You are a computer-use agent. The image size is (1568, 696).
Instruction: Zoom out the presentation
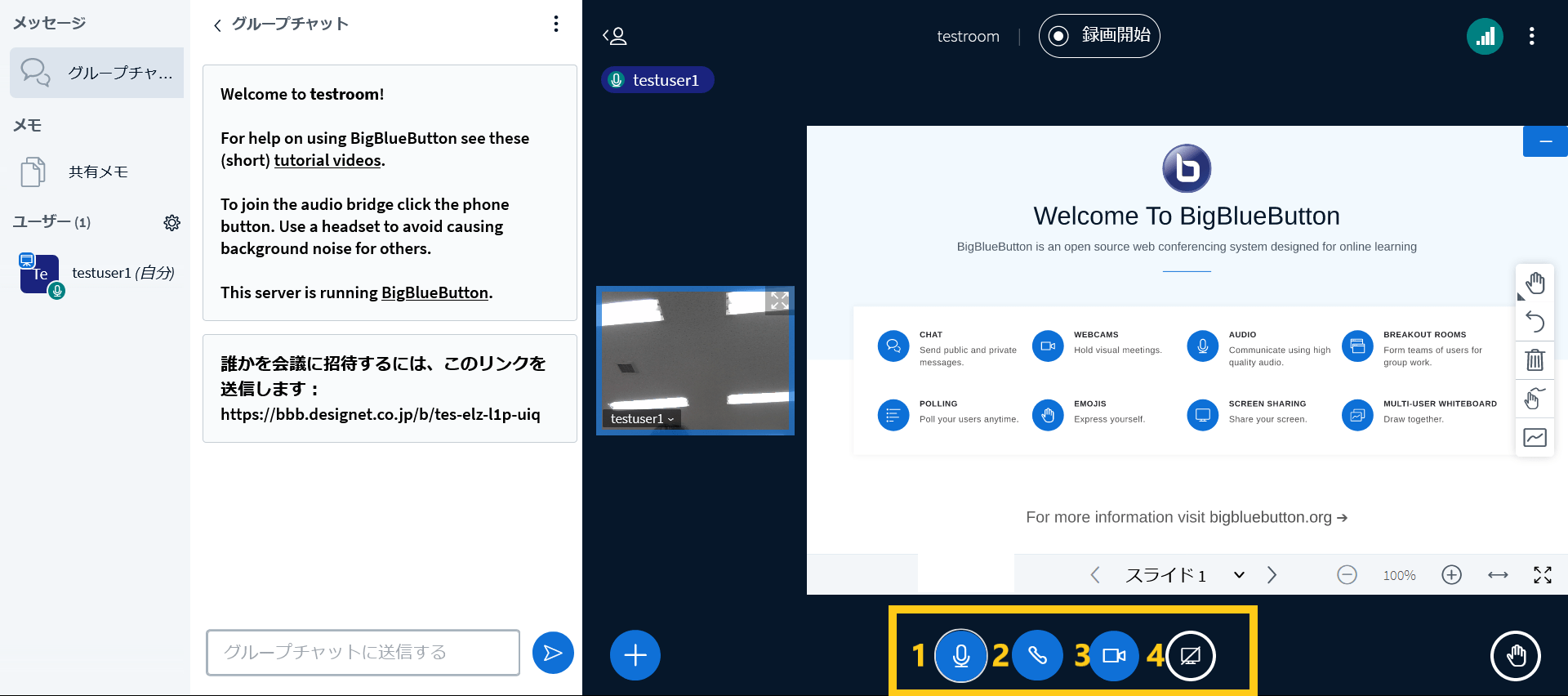point(1347,575)
